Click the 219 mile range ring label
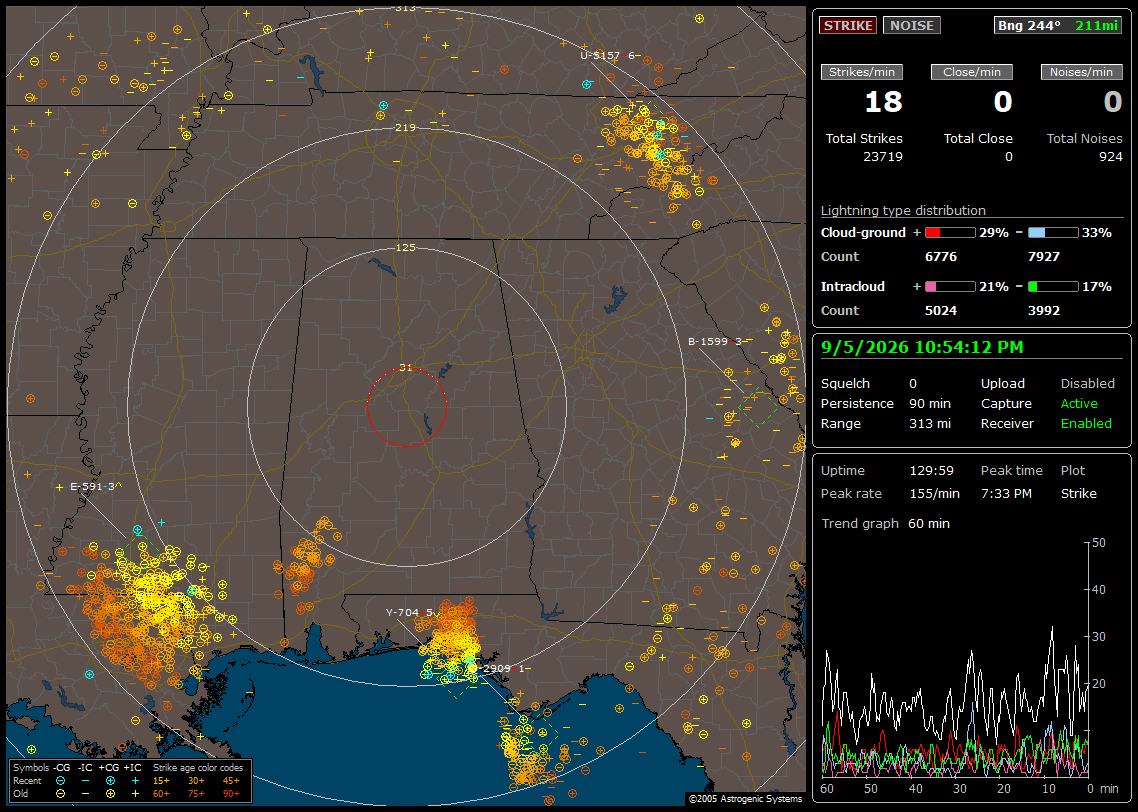 tap(405, 127)
